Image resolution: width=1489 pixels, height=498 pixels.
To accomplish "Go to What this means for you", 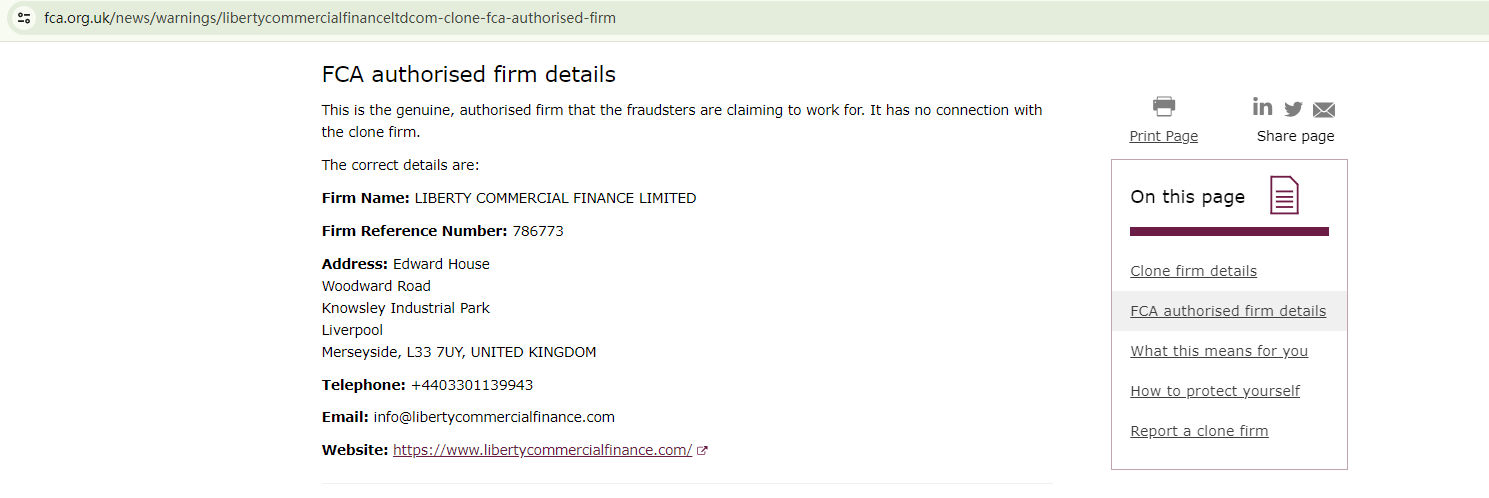I will [x=1219, y=351].
